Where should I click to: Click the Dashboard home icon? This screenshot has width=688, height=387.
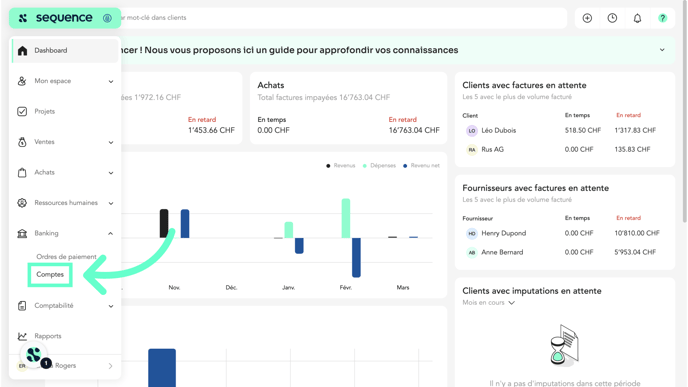22,50
